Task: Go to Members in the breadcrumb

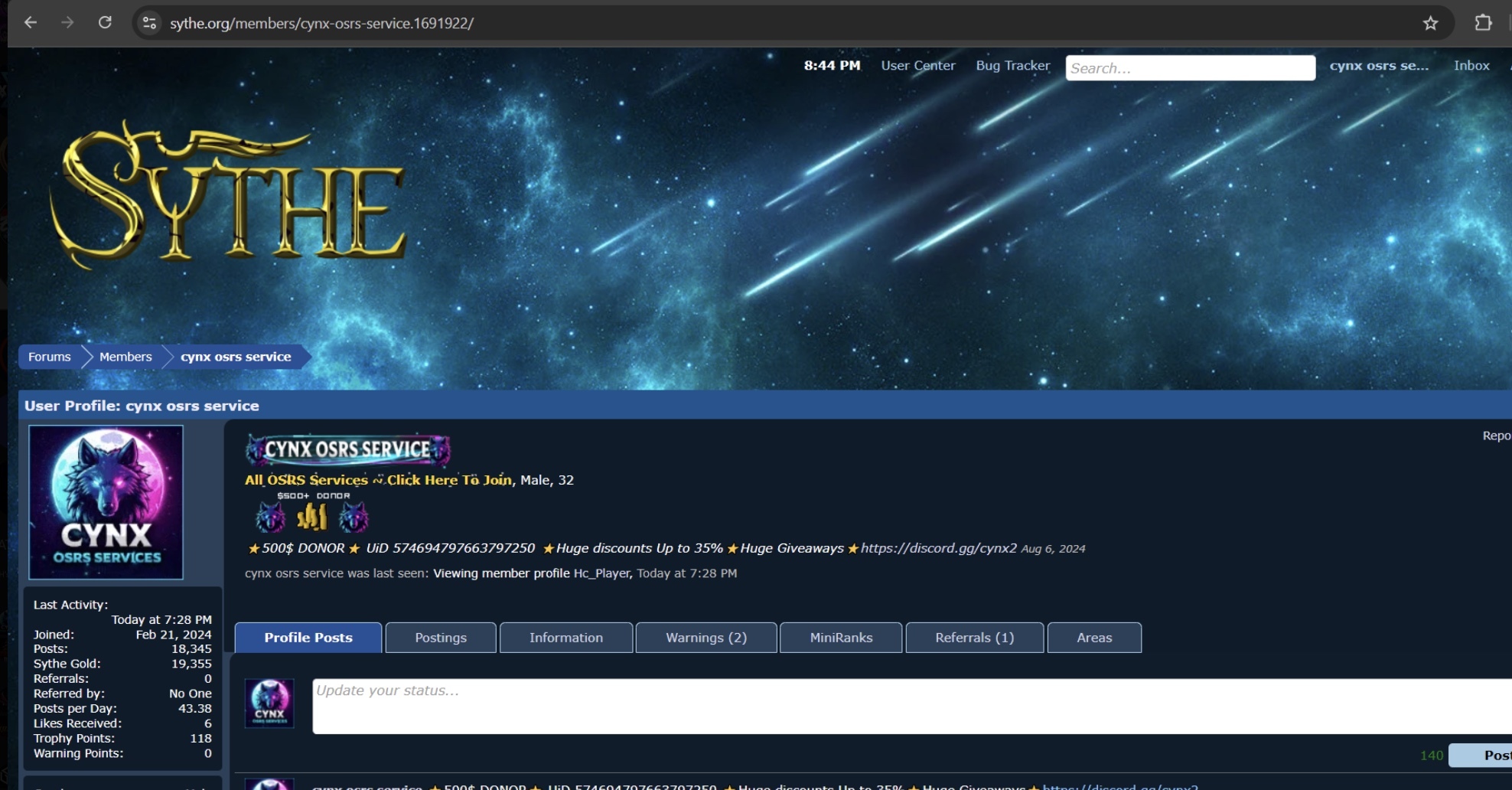Action: [x=125, y=357]
